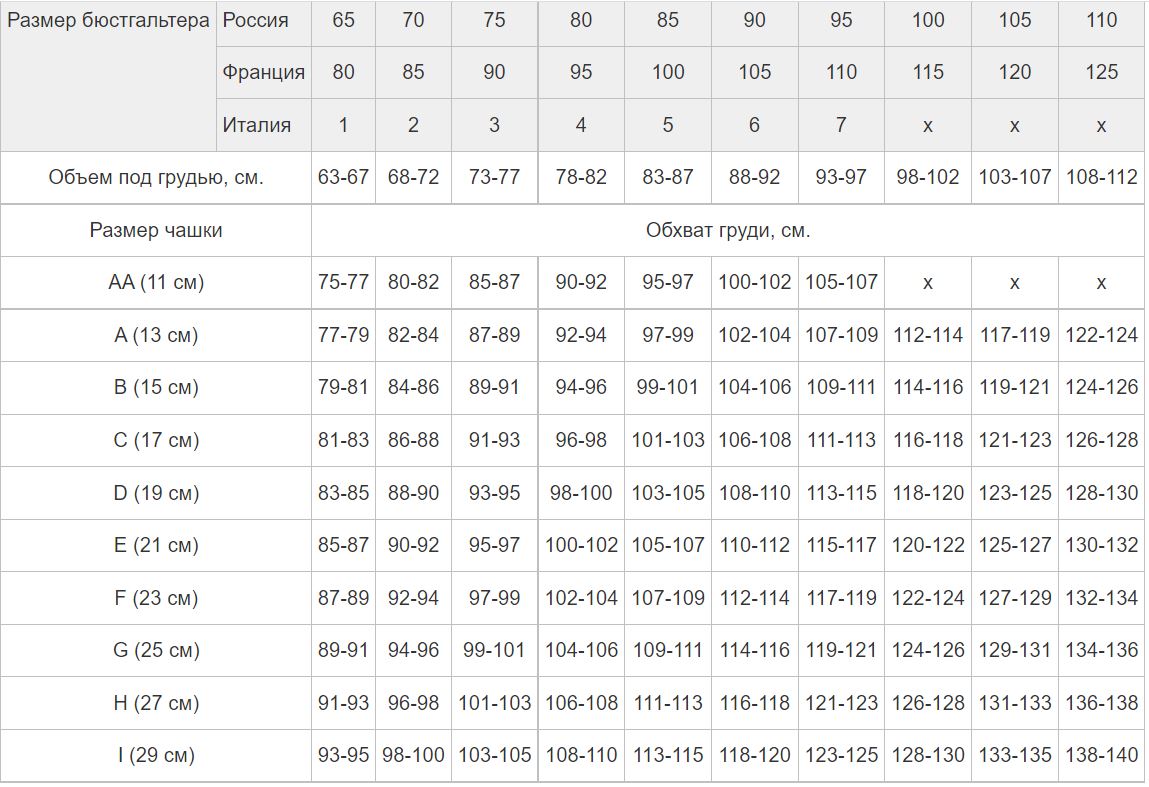Select the "Италия" row label
Viewport: 1149px width, 787px height.
click(x=256, y=125)
